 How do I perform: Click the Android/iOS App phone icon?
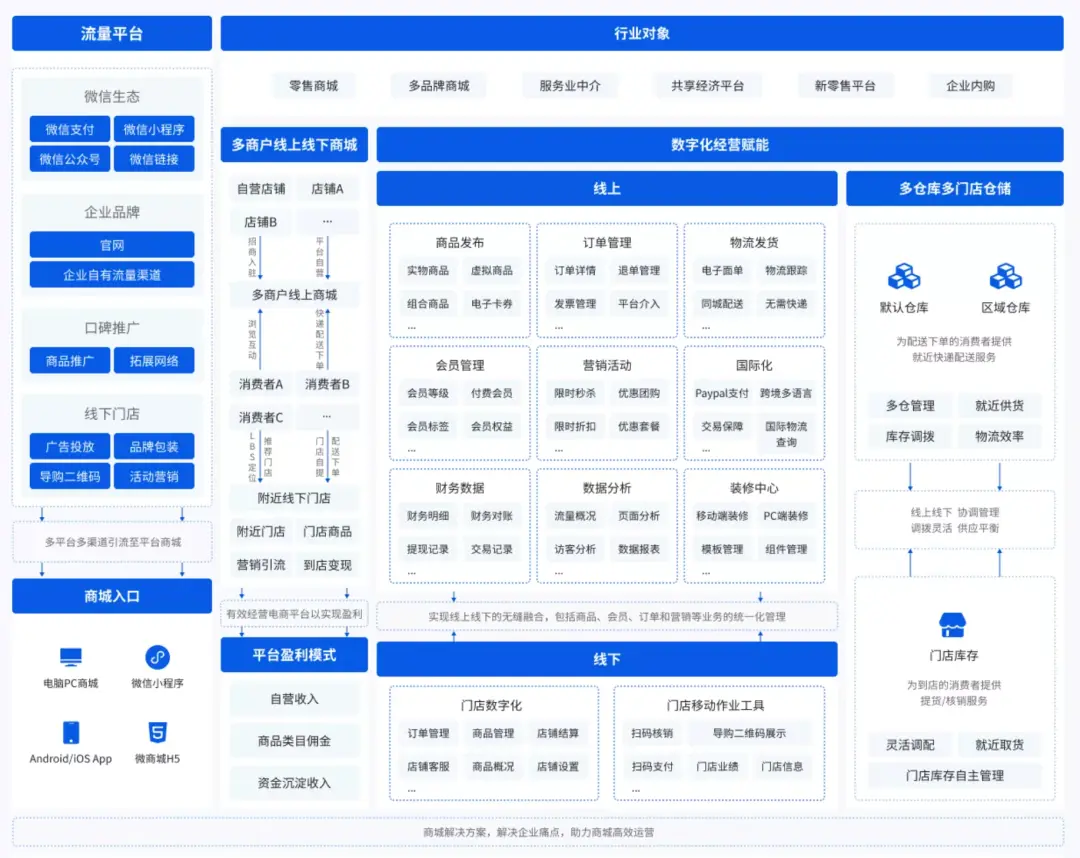[x=71, y=732]
